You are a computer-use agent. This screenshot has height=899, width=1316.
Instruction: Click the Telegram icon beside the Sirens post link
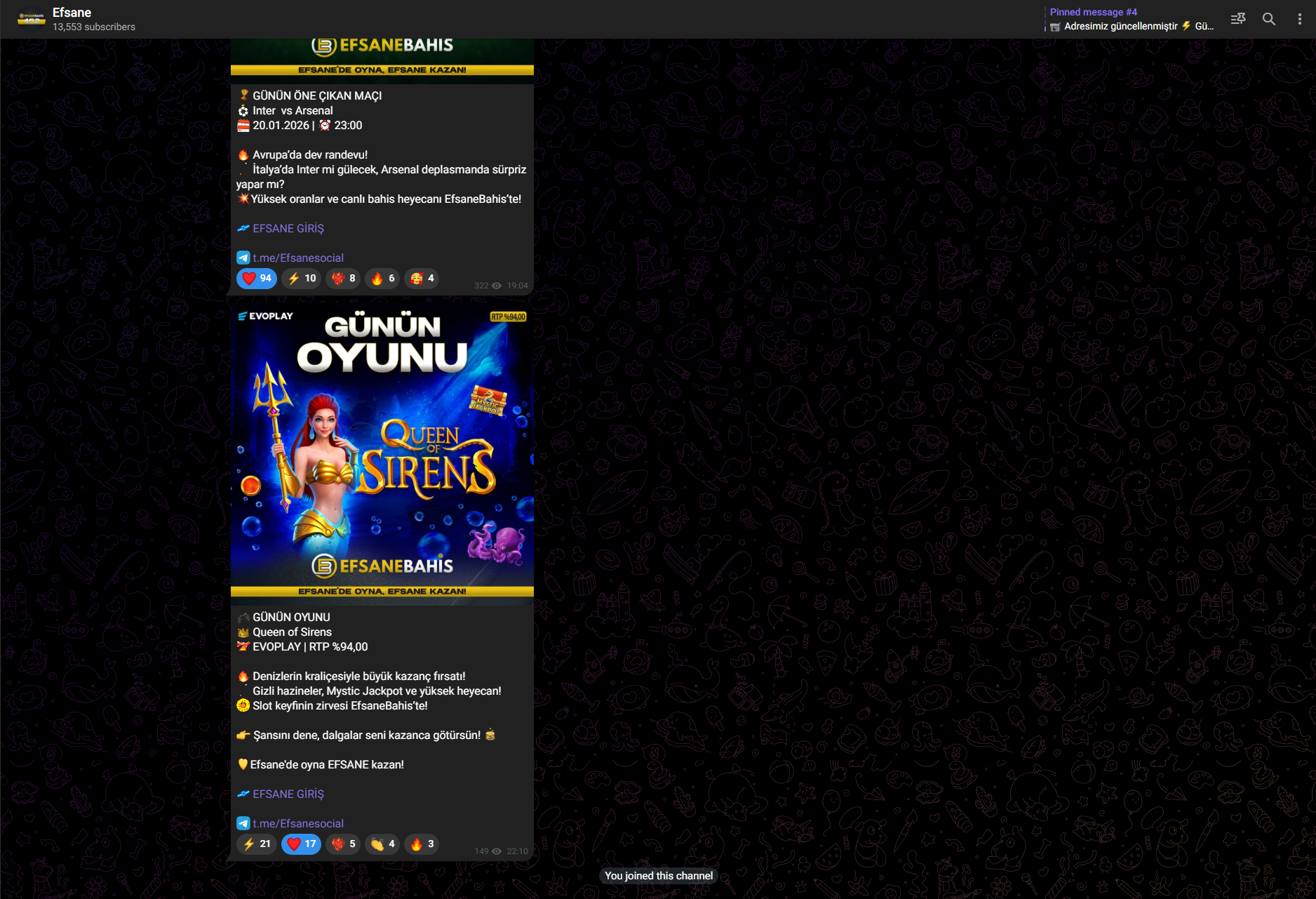coord(243,824)
